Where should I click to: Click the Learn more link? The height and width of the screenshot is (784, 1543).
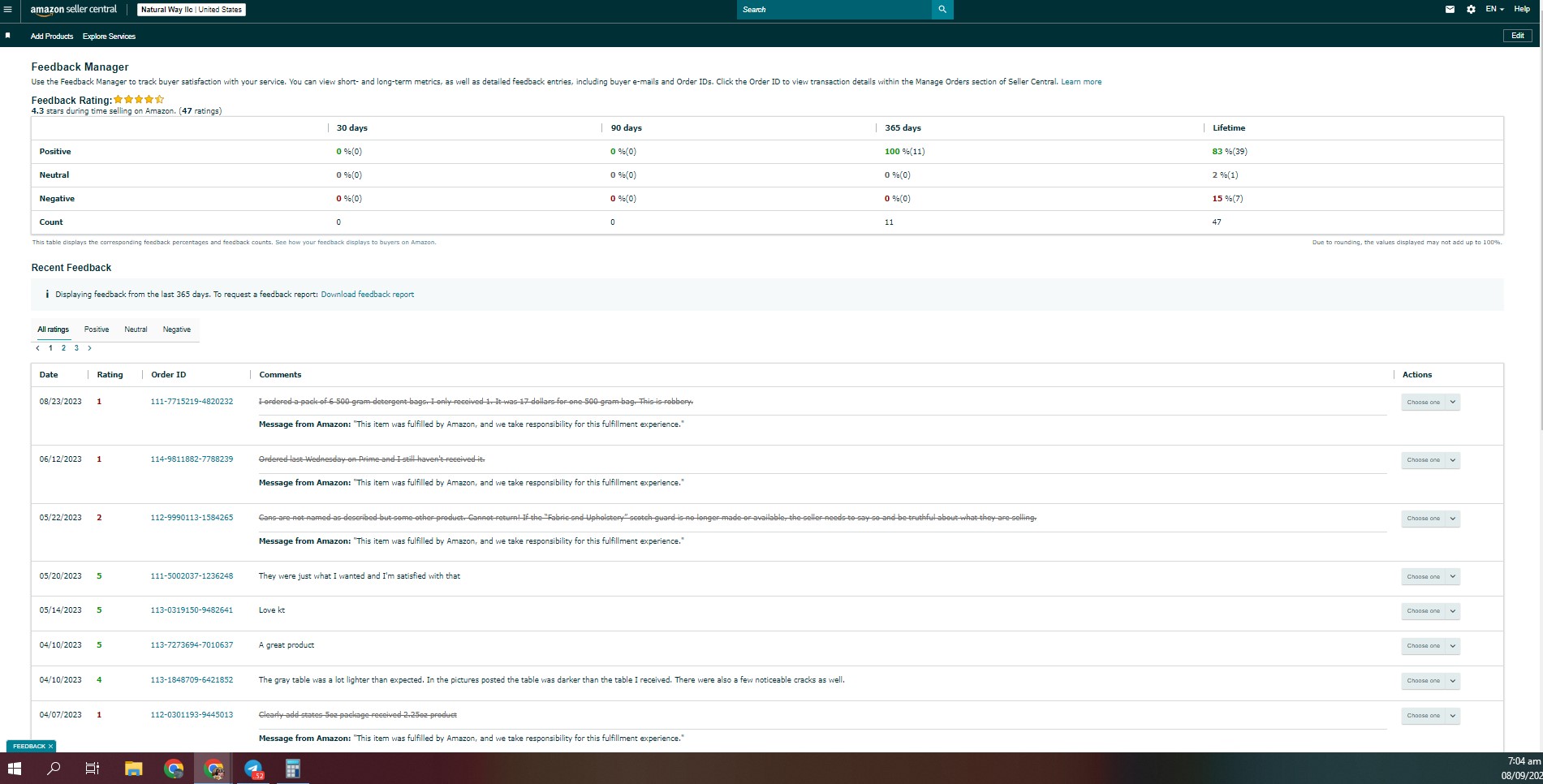tap(1081, 82)
